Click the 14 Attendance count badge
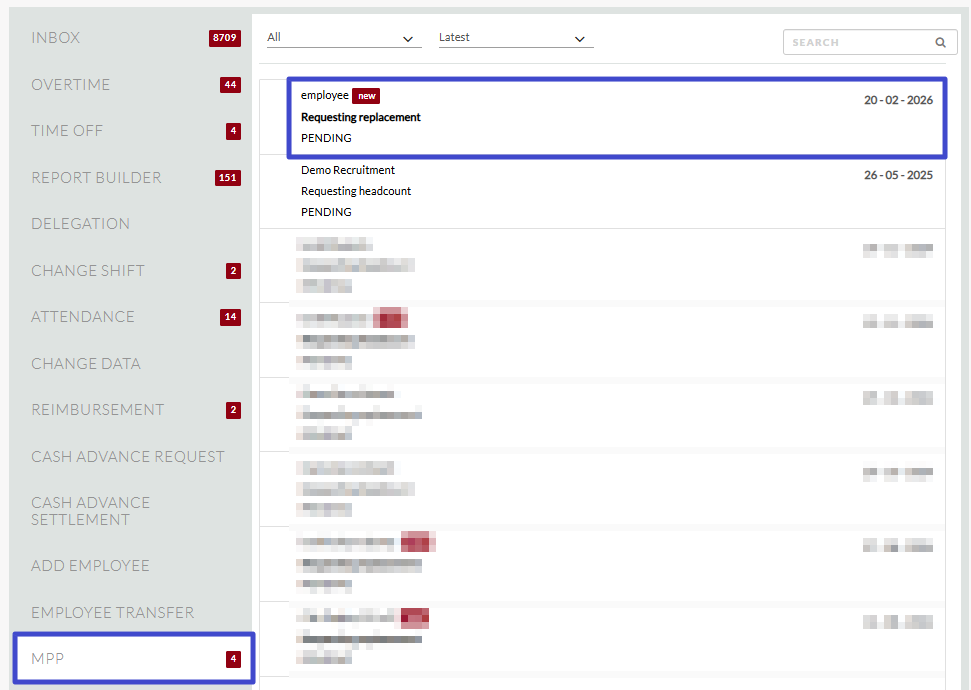The image size is (971, 690). coord(230,317)
